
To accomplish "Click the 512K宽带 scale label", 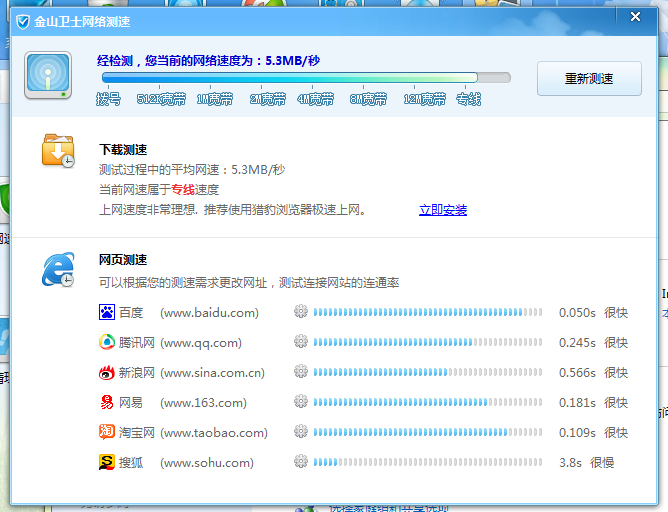I will [x=161, y=99].
